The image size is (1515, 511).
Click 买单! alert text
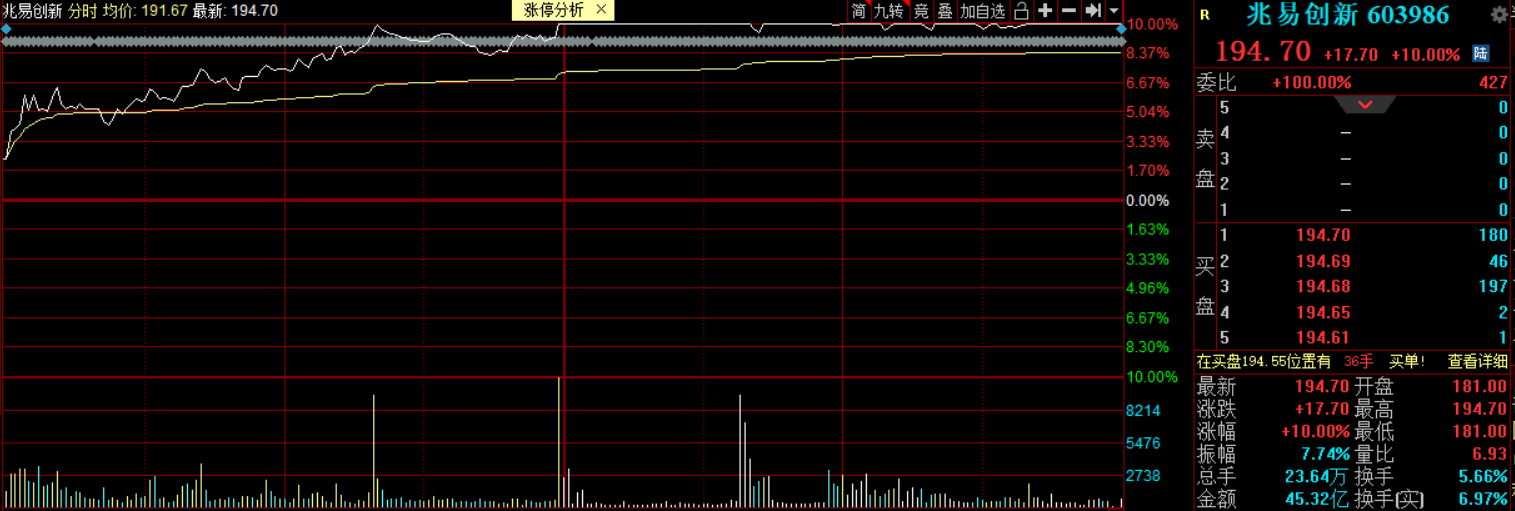(1407, 361)
